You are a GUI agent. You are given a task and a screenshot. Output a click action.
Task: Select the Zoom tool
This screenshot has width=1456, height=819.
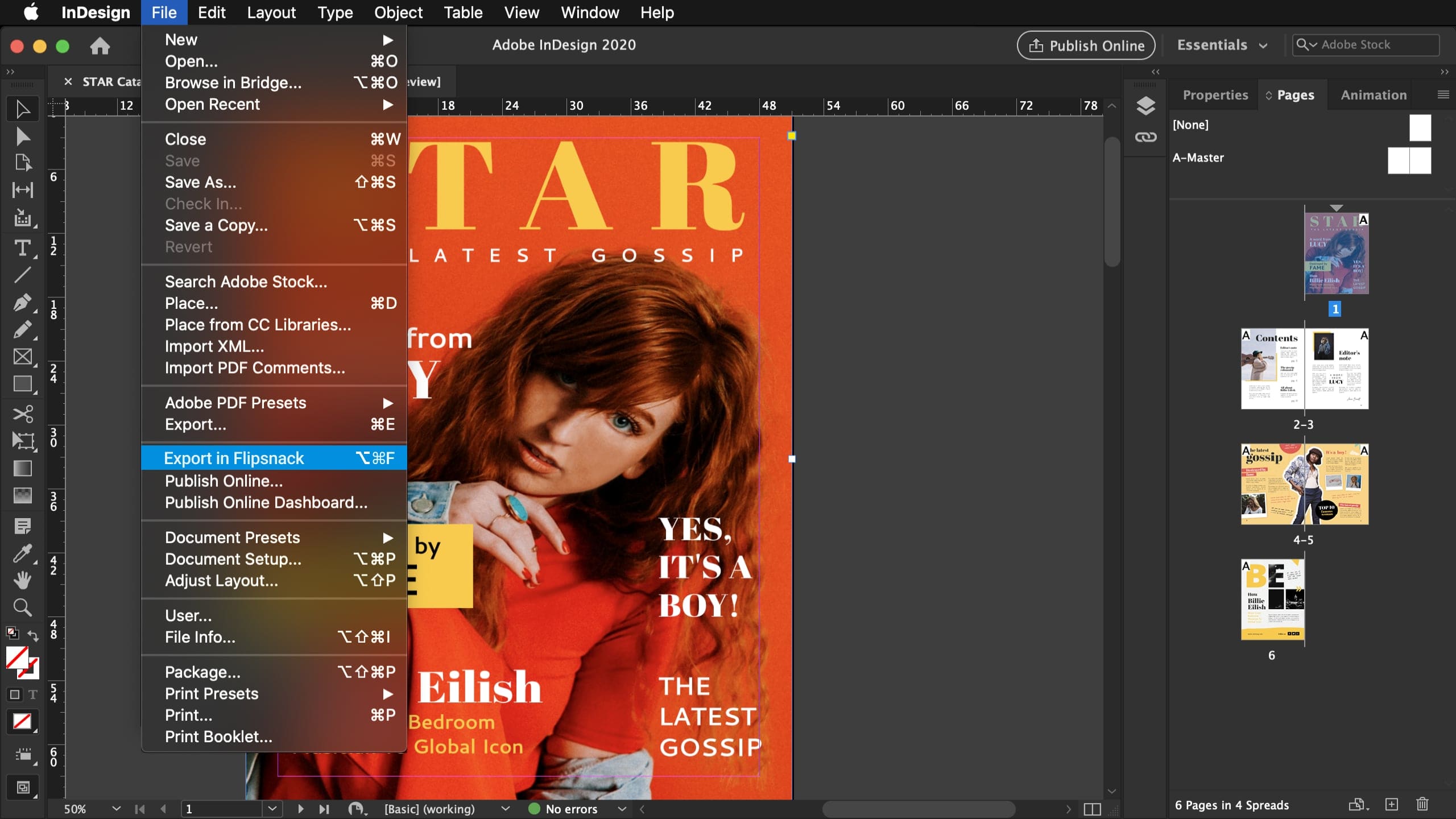point(23,607)
